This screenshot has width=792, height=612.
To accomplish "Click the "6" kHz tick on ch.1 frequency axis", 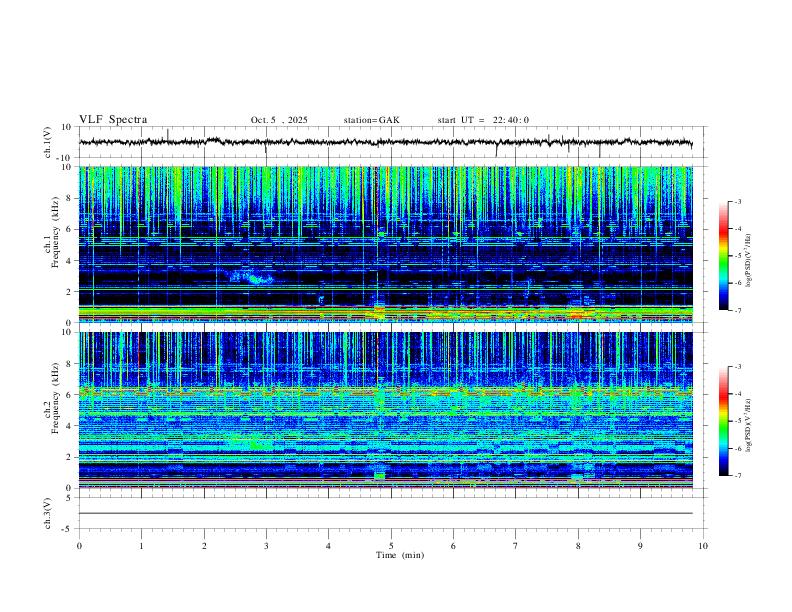I will (x=68, y=229).
